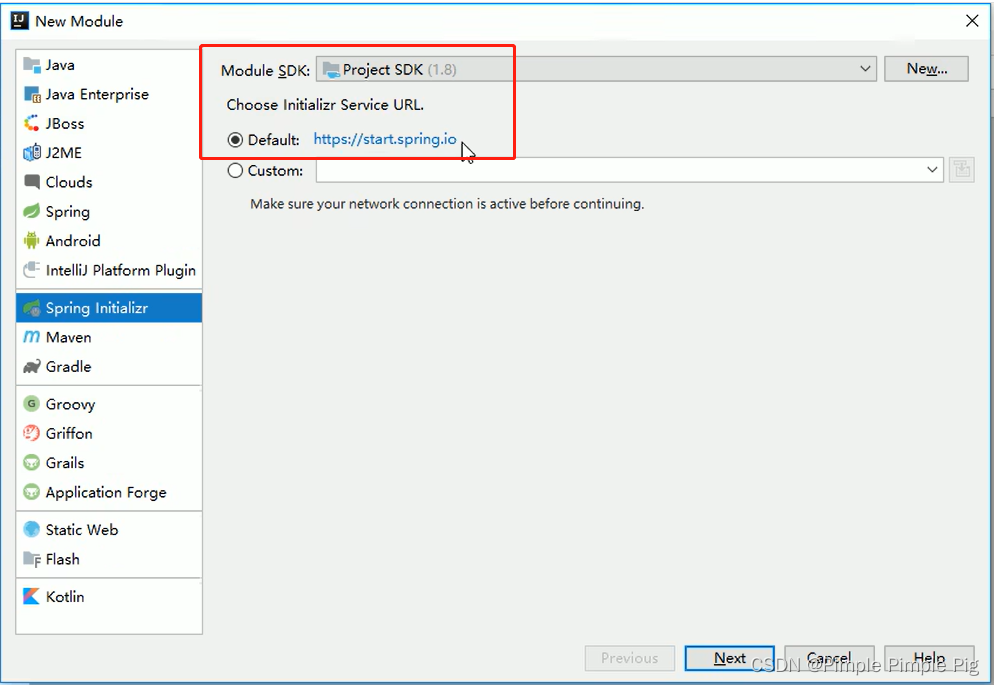994x685 pixels.
Task: Click the Next button
Action: [x=730, y=658]
